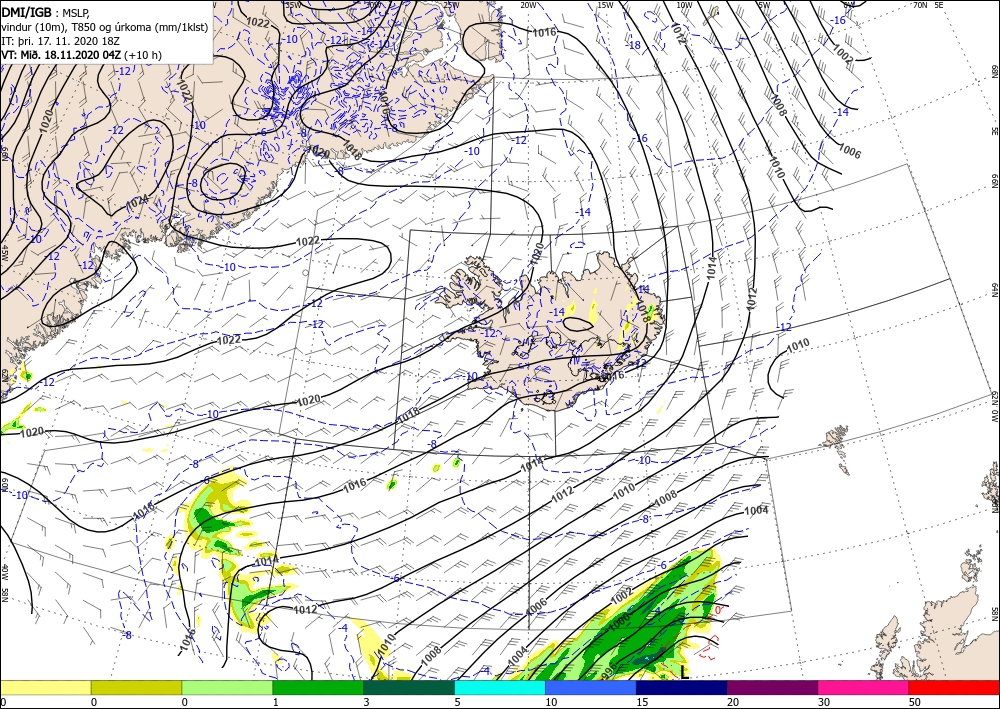Choose the blue 10–15 mm legend swatch
1000x709 pixels.
591,687
